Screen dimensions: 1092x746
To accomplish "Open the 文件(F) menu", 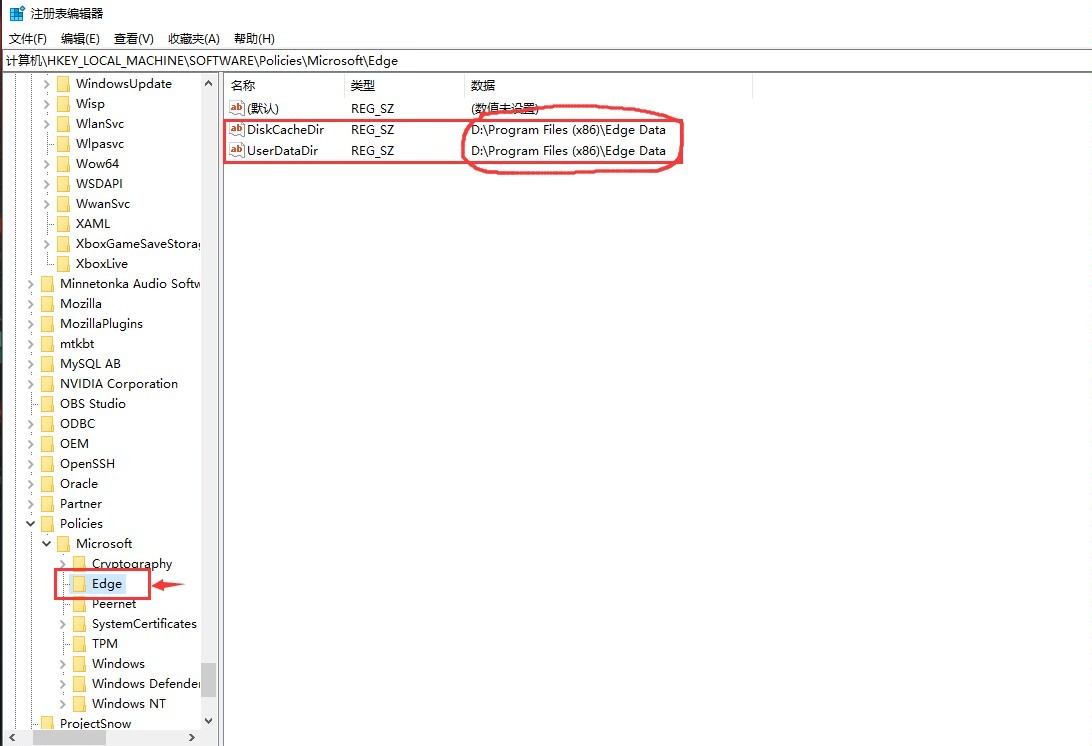I will pos(28,39).
